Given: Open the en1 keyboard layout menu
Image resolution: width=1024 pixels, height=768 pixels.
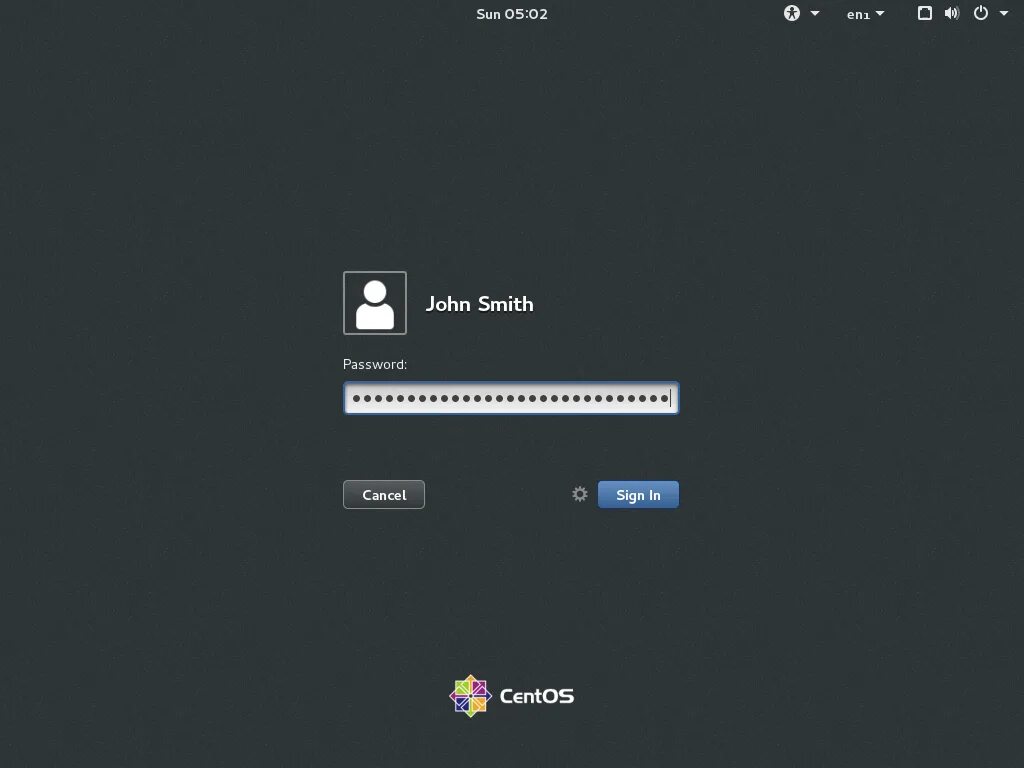Looking at the screenshot, I should pos(865,14).
